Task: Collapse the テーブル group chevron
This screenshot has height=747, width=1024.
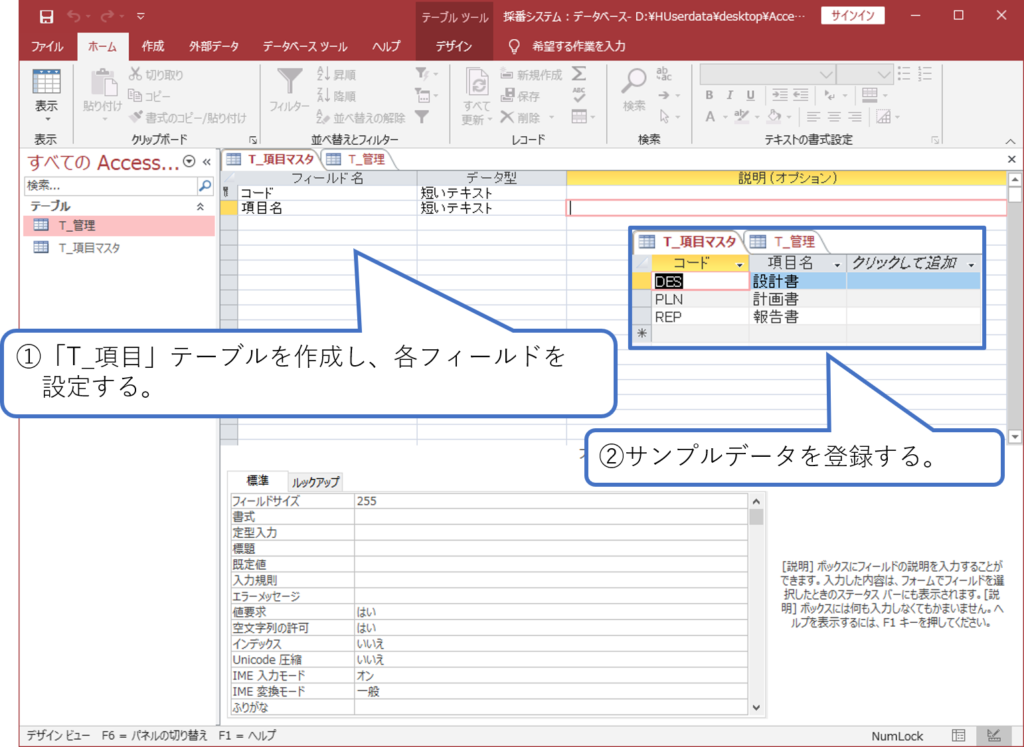Action: 200,206
